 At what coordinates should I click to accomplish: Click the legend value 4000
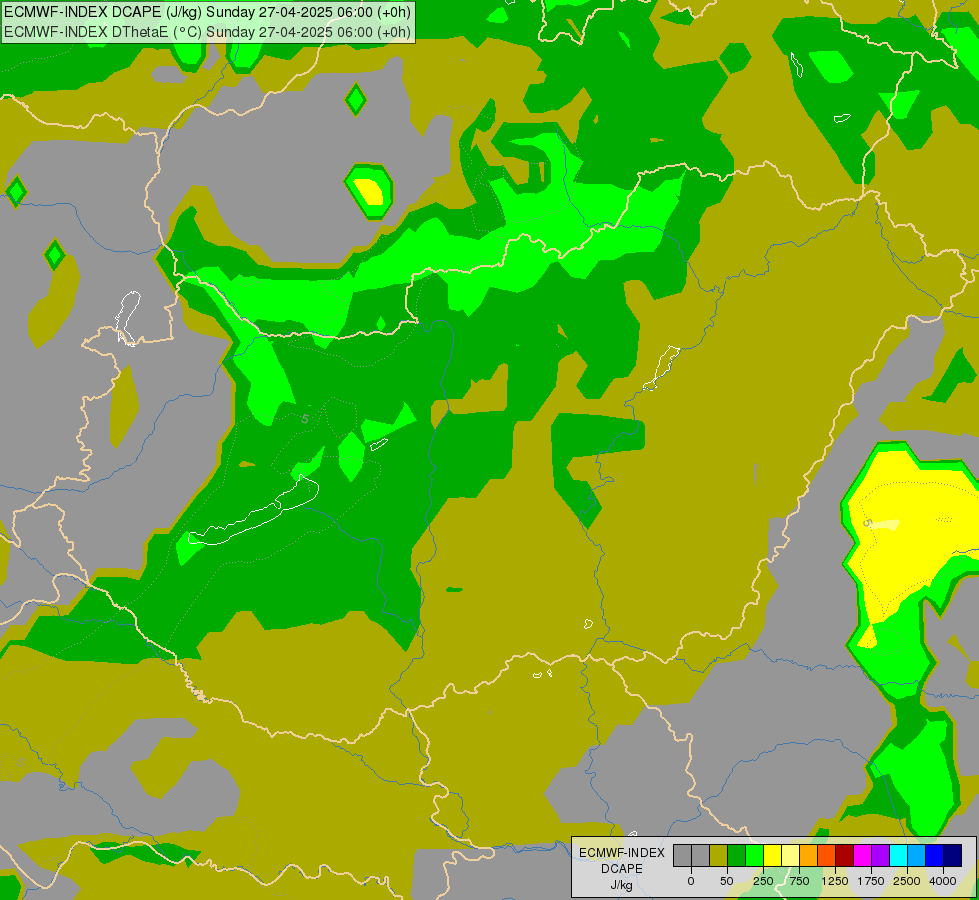pyautogui.click(x=943, y=881)
